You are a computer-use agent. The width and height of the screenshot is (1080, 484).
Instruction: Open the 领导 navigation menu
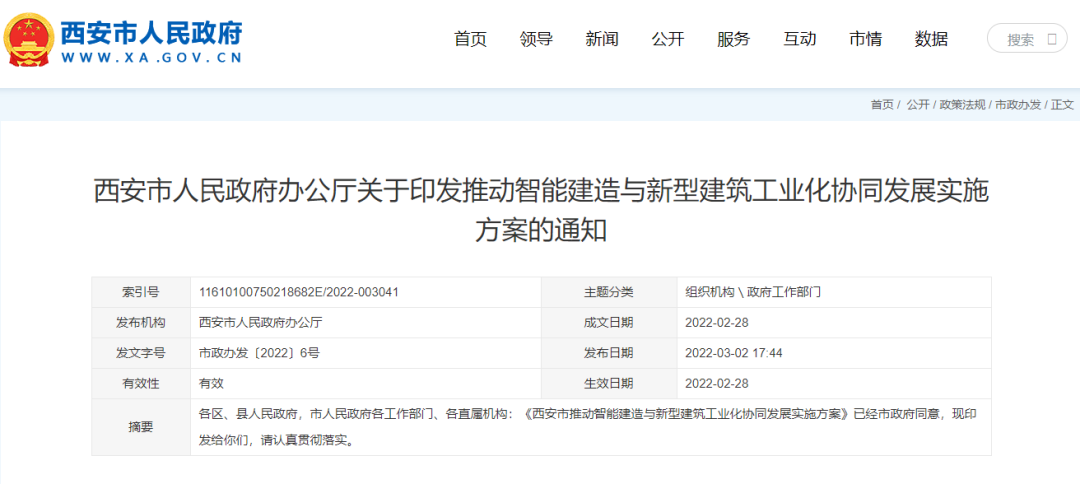click(537, 39)
